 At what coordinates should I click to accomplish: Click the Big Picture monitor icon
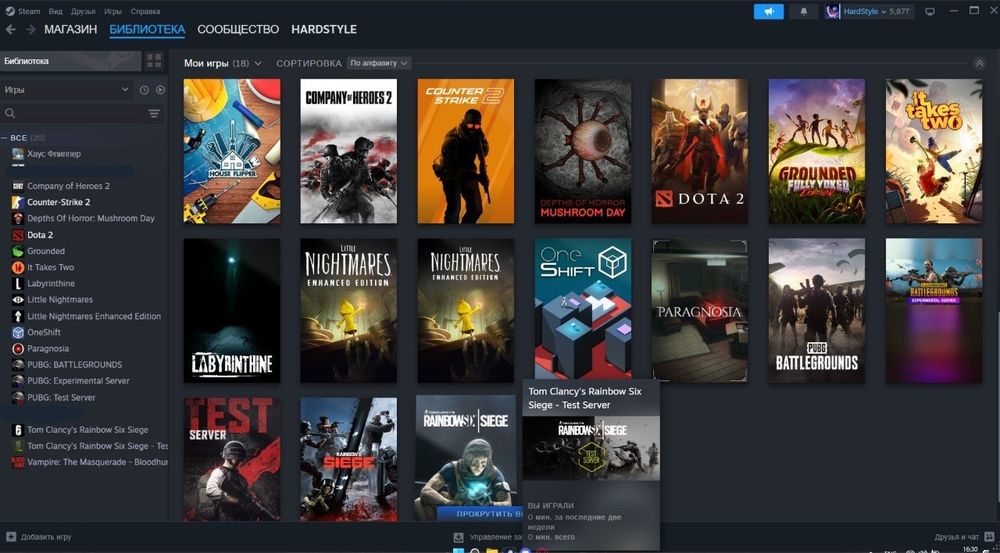coord(930,11)
